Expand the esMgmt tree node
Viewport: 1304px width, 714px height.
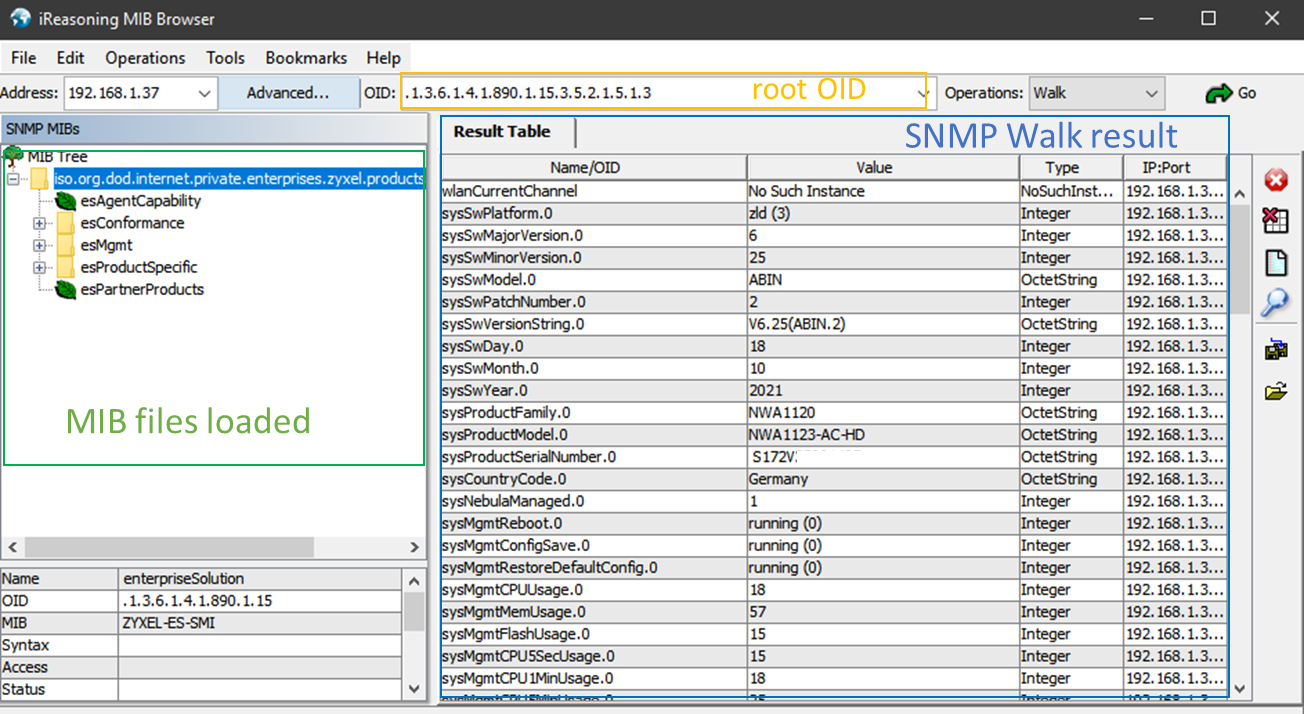38,245
